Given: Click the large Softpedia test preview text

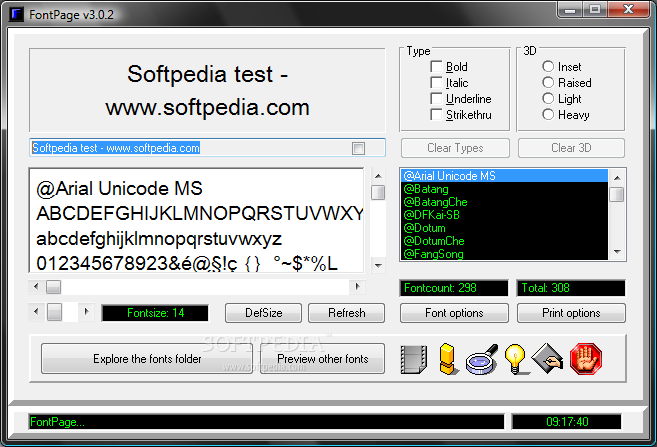Looking at the screenshot, I should [207, 90].
